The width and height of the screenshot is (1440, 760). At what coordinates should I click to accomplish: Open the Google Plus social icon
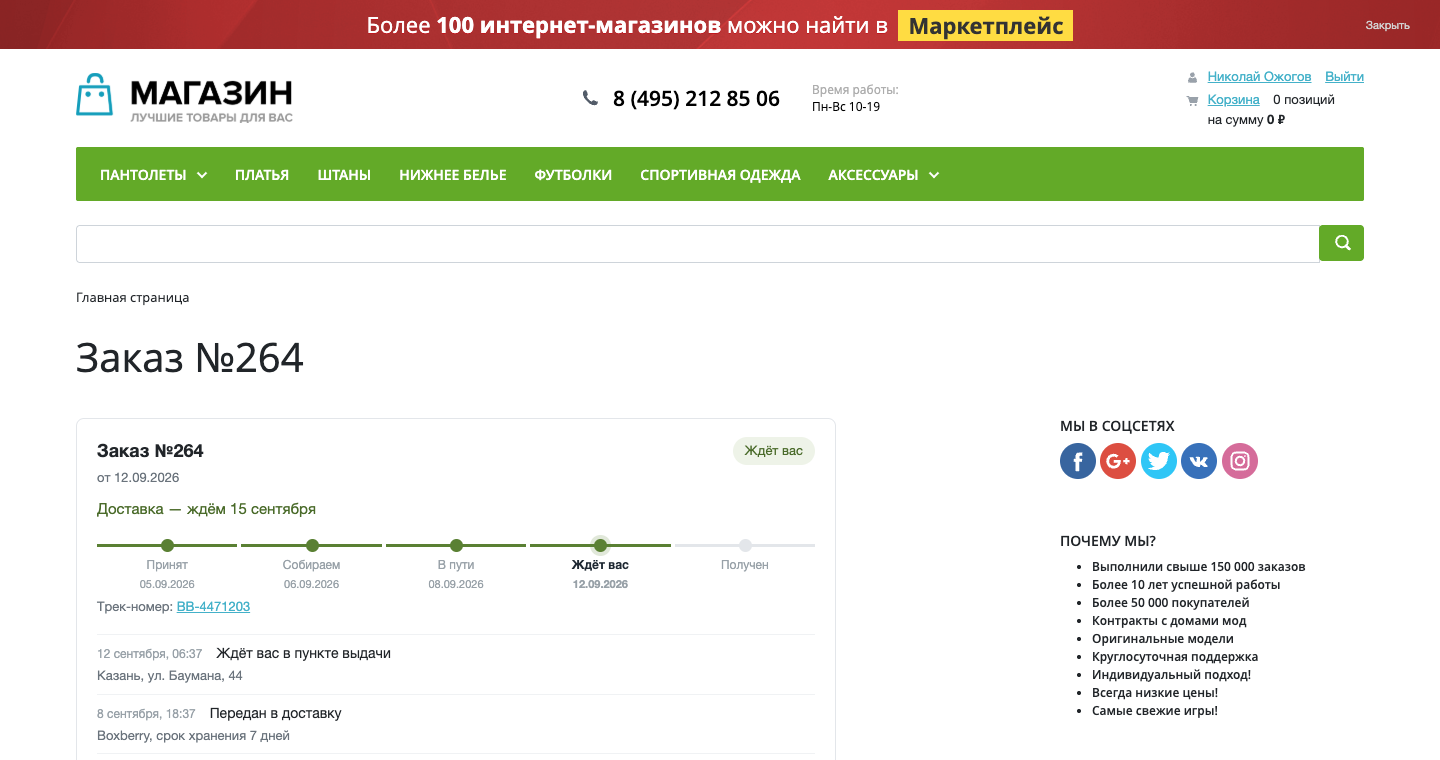point(1118,461)
